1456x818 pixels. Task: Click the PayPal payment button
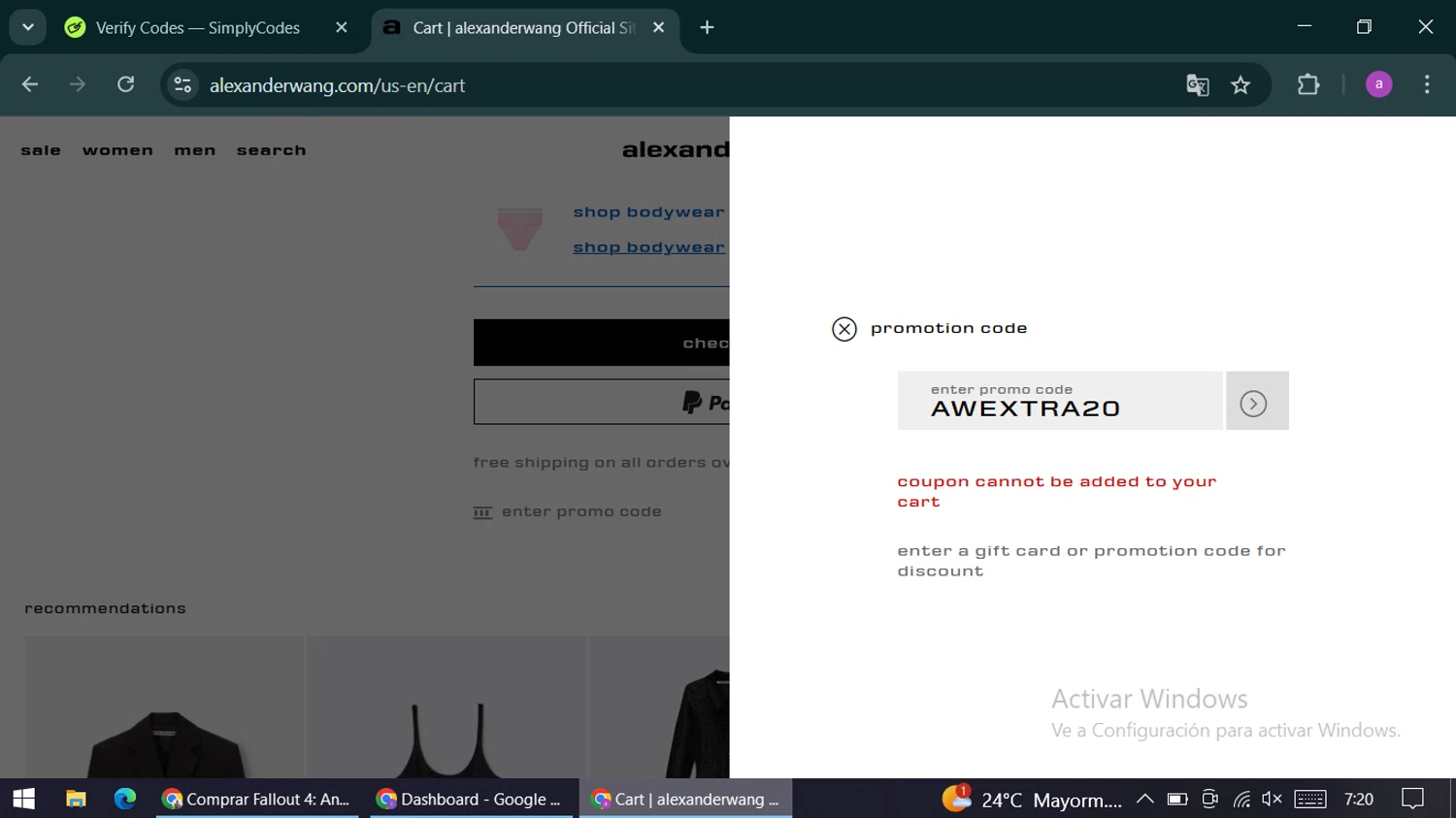click(601, 402)
